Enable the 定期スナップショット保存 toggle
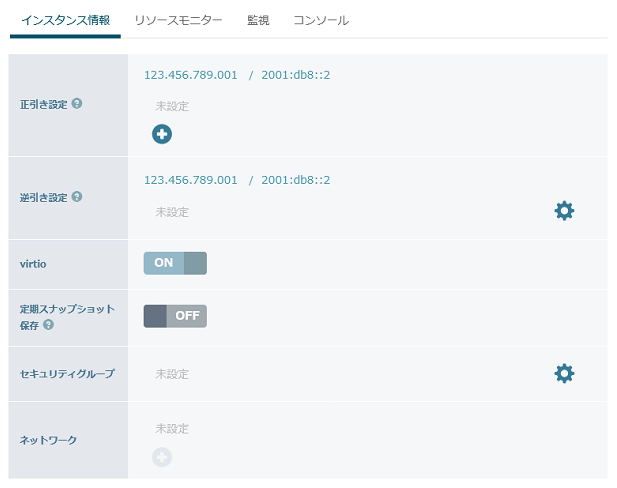Viewport: 617px width, 488px height. [175, 316]
